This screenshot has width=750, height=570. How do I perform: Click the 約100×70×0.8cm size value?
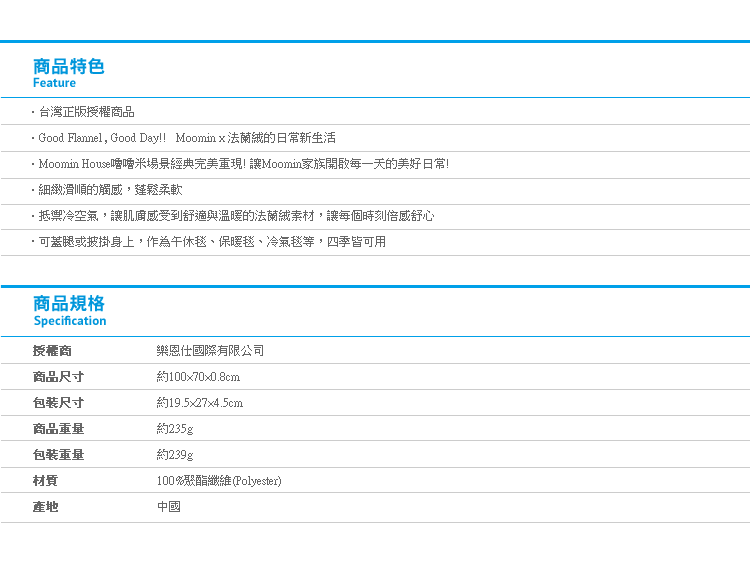coord(198,377)
